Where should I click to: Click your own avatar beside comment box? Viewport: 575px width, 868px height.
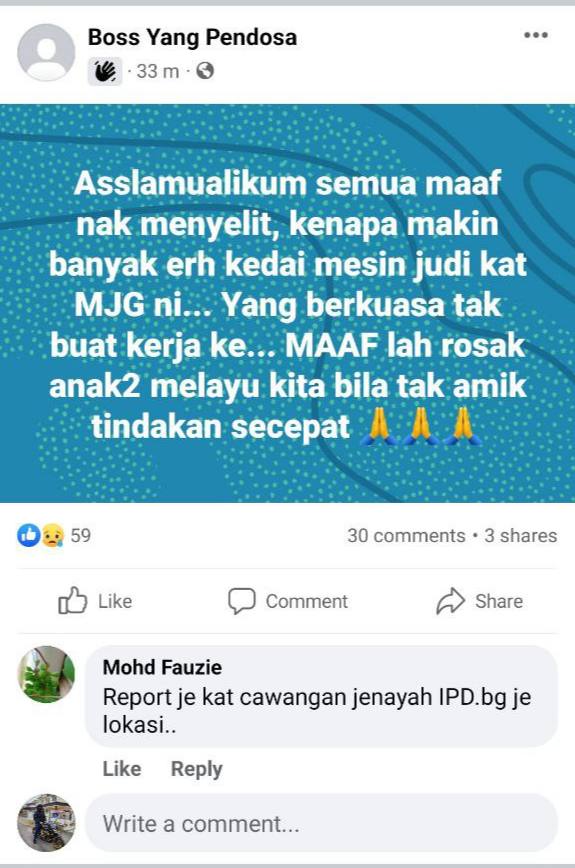coord(46,823)
